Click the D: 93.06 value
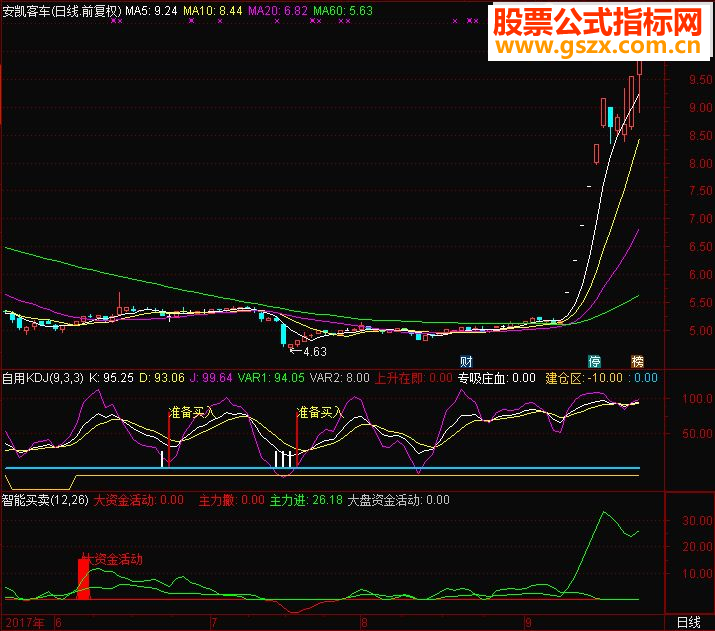Image resolution: width=715 pixels, height=631 pixels. click(x=162, y=378)
